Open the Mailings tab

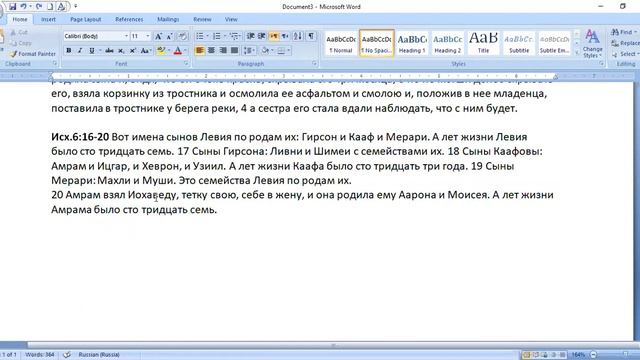[x=168, y=19]
